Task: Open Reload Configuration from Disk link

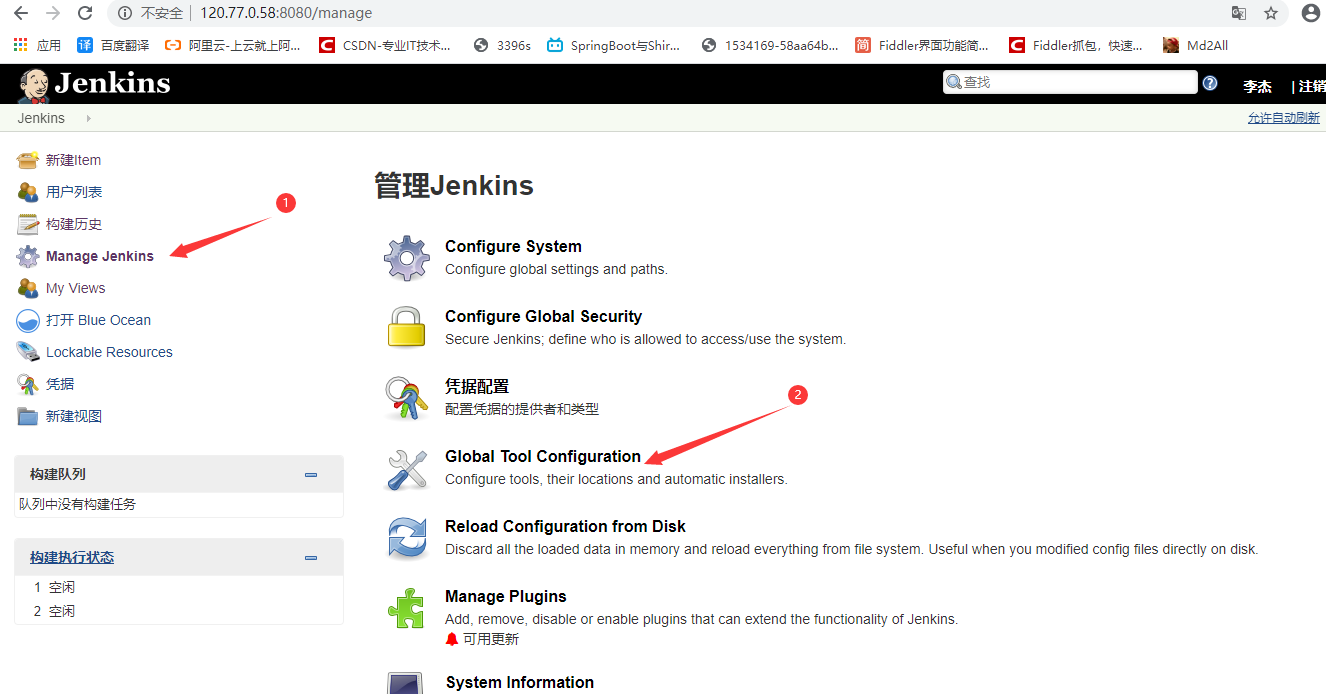Action: coord(565,527)
